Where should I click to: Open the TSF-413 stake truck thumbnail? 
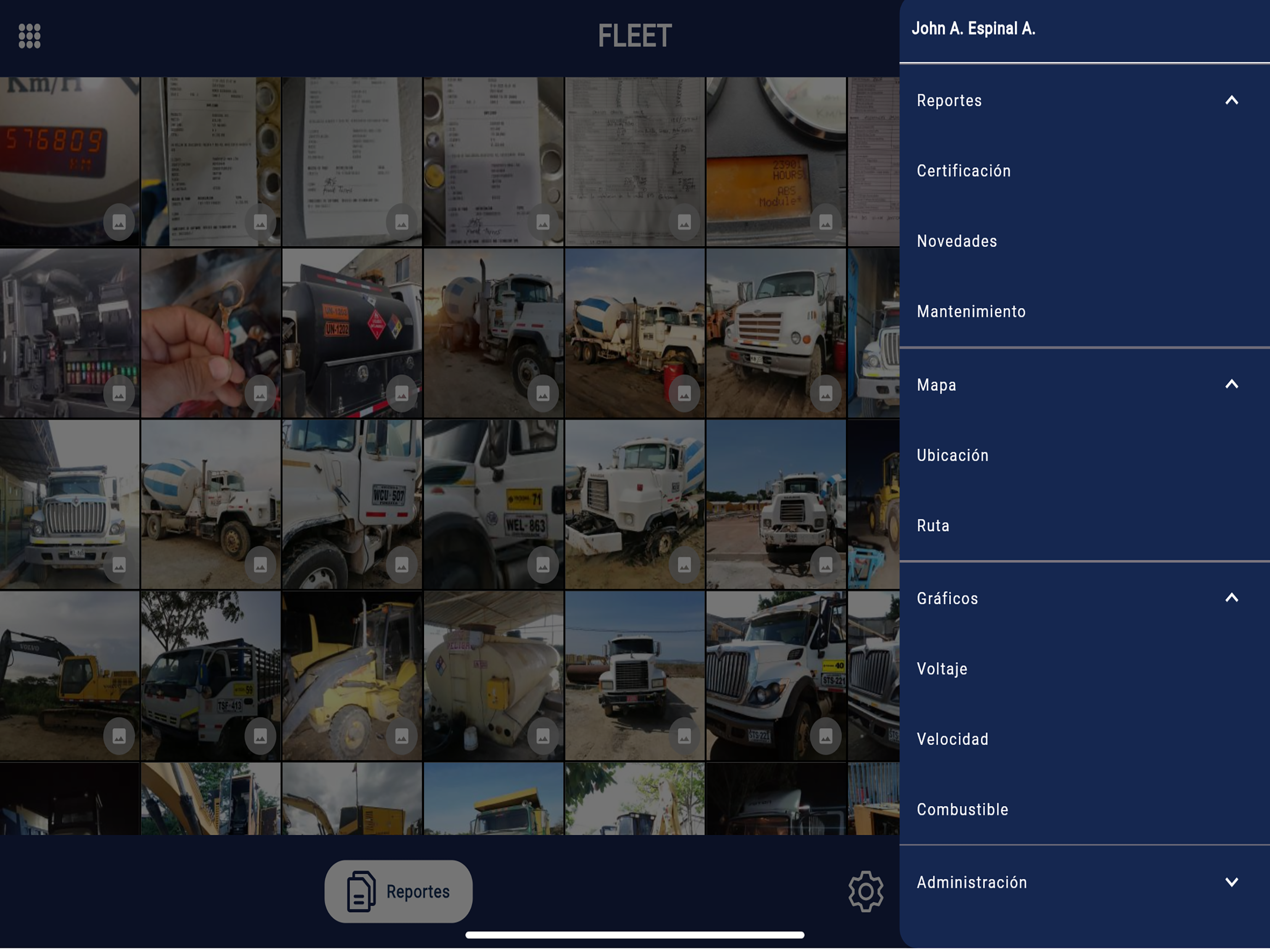coord(211,676)
